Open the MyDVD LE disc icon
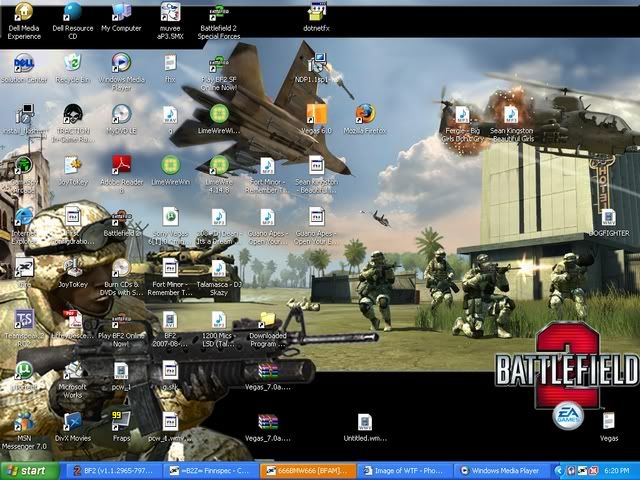The height and width of the screenshot is (480, 640). 121,120
